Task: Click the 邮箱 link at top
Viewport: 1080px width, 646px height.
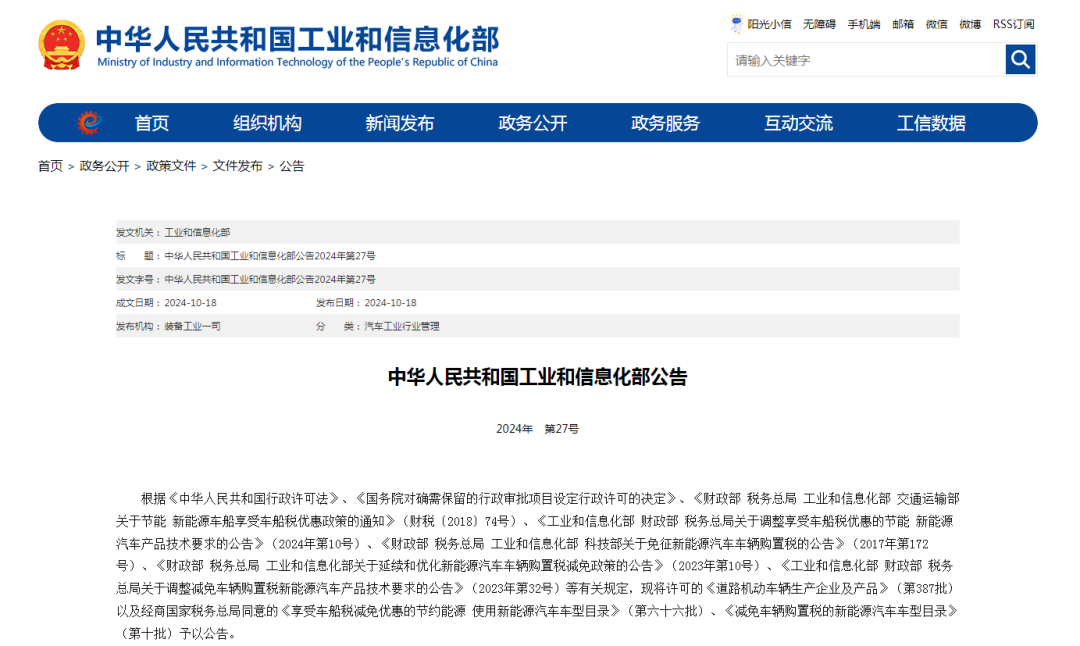Action: tap(903, 24)
